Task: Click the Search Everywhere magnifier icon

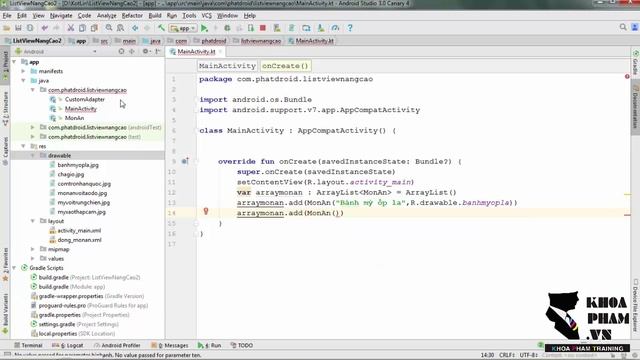Action: point(623,27)
